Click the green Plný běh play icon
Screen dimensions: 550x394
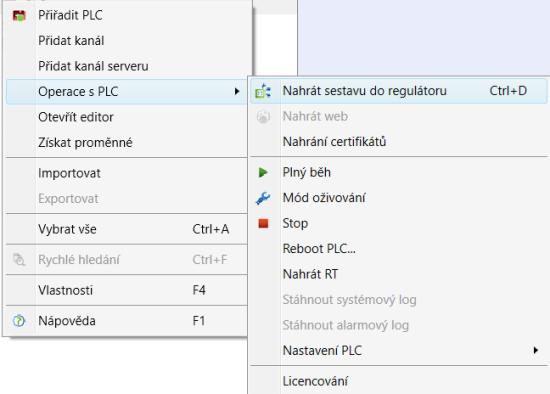coord(263,172)
